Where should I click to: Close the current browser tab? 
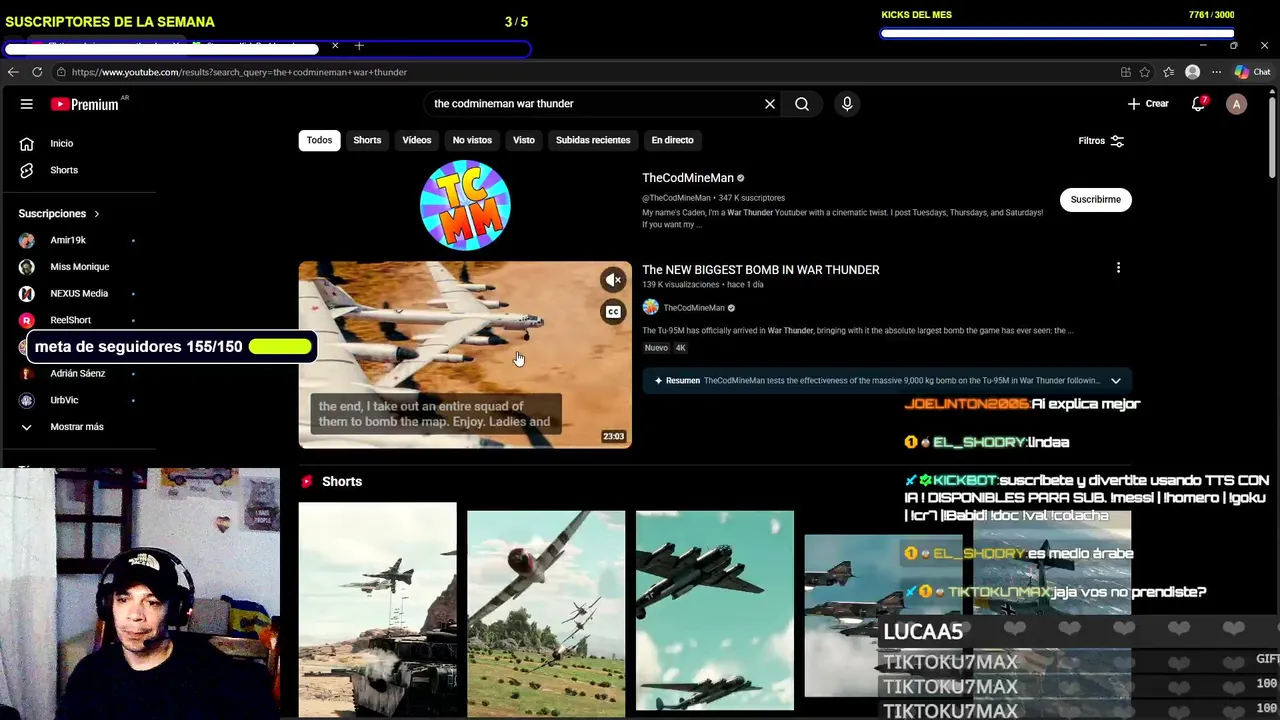click(335, 46)
